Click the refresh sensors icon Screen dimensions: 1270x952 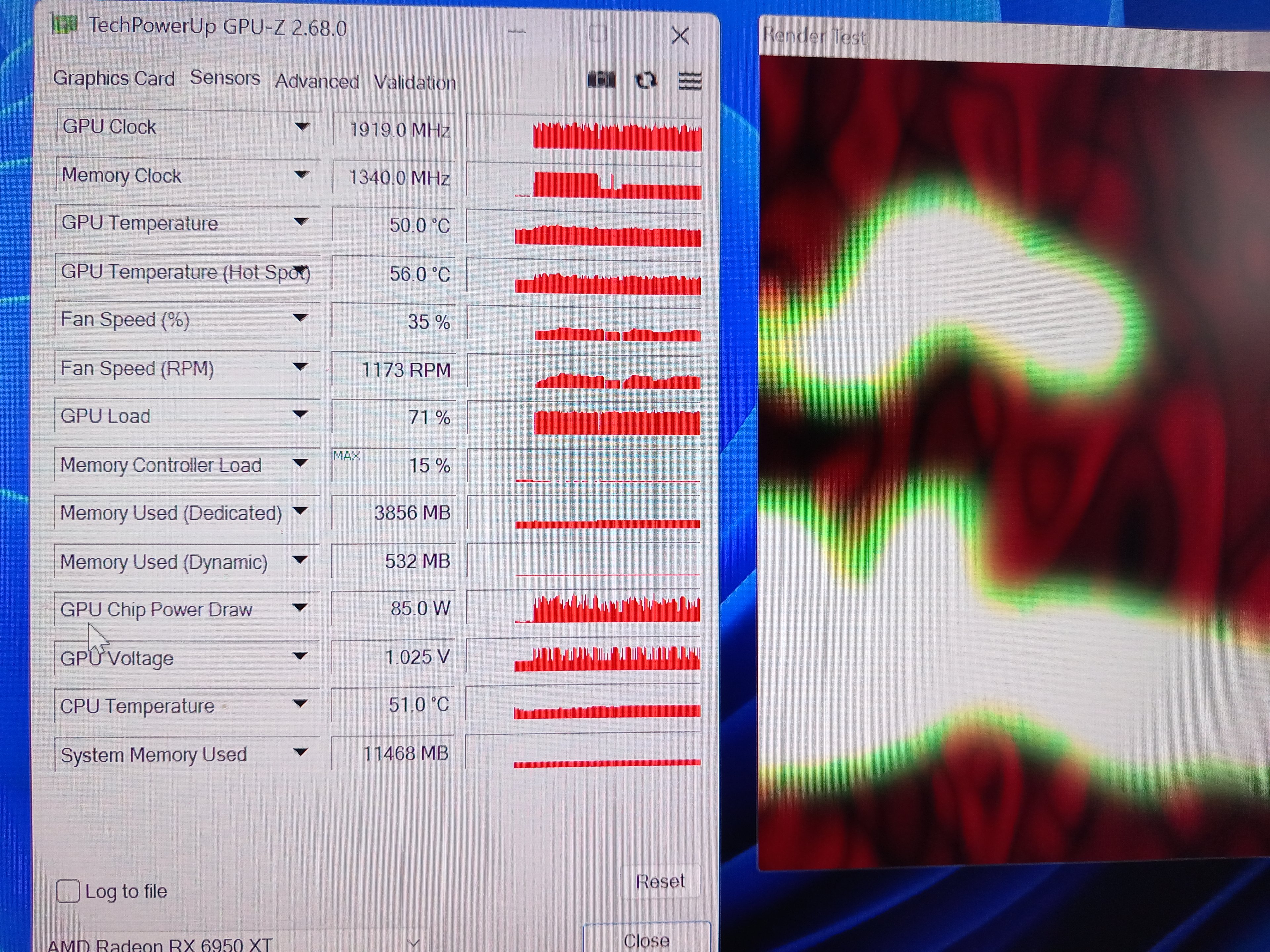(646, 80)
